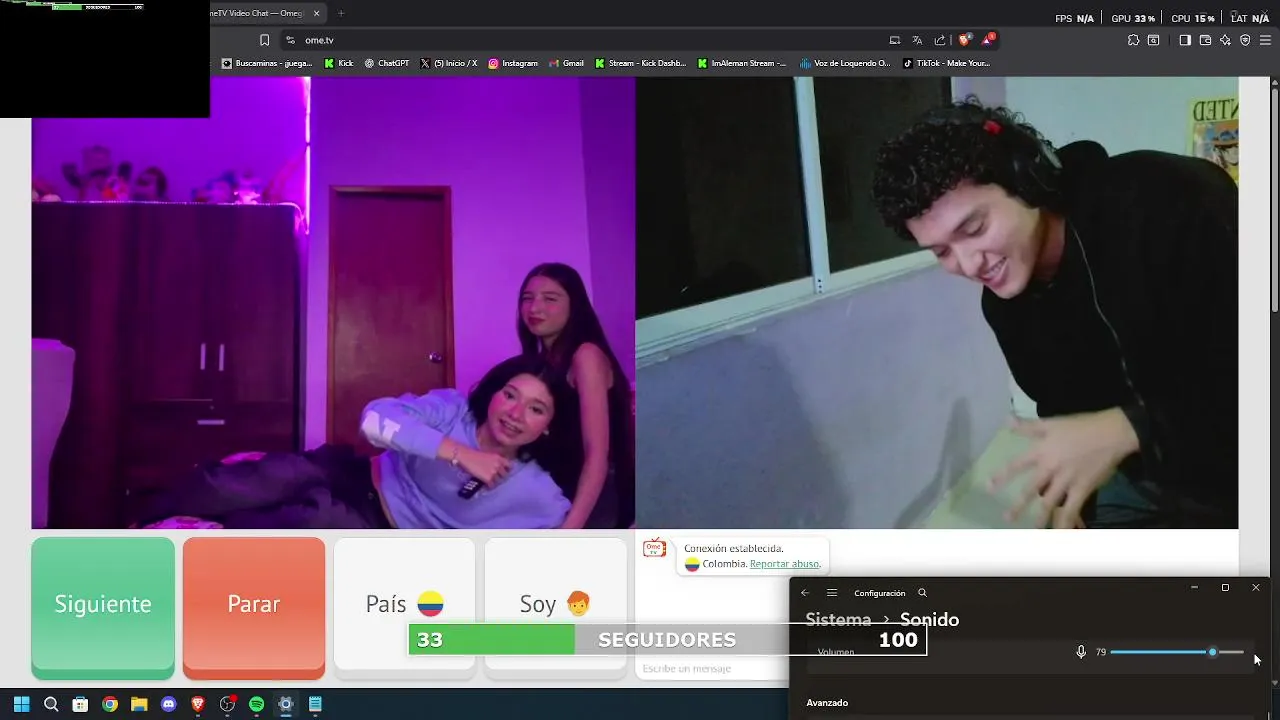Open Notepad from taskbar
1280x720 pixels.
tap(315, 704)
